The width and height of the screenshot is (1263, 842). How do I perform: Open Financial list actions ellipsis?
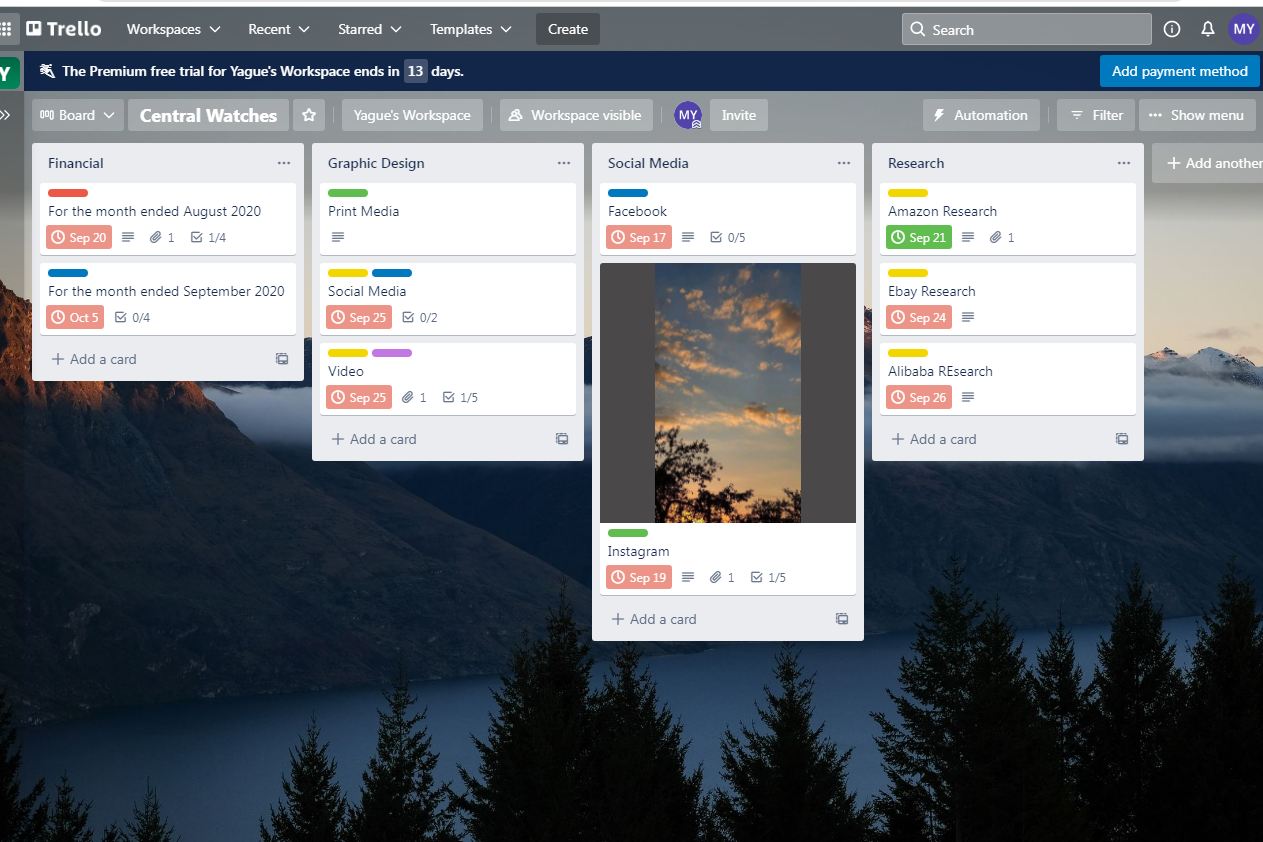coord(284,163)
